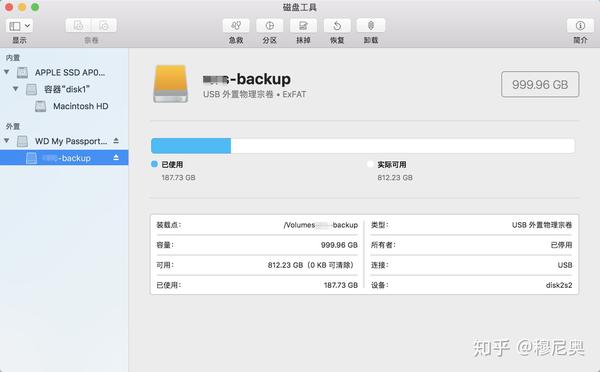
Task: Click the 设备 disk2s2 value
Action: 559,285
